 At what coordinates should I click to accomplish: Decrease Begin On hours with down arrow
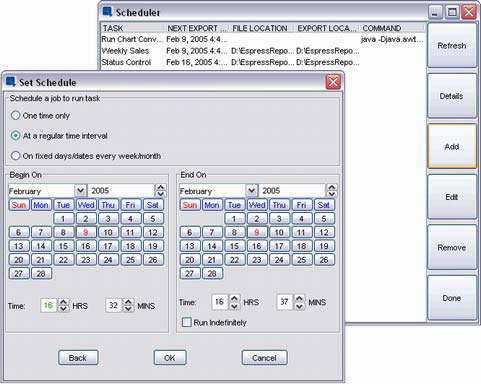(63, 309)
